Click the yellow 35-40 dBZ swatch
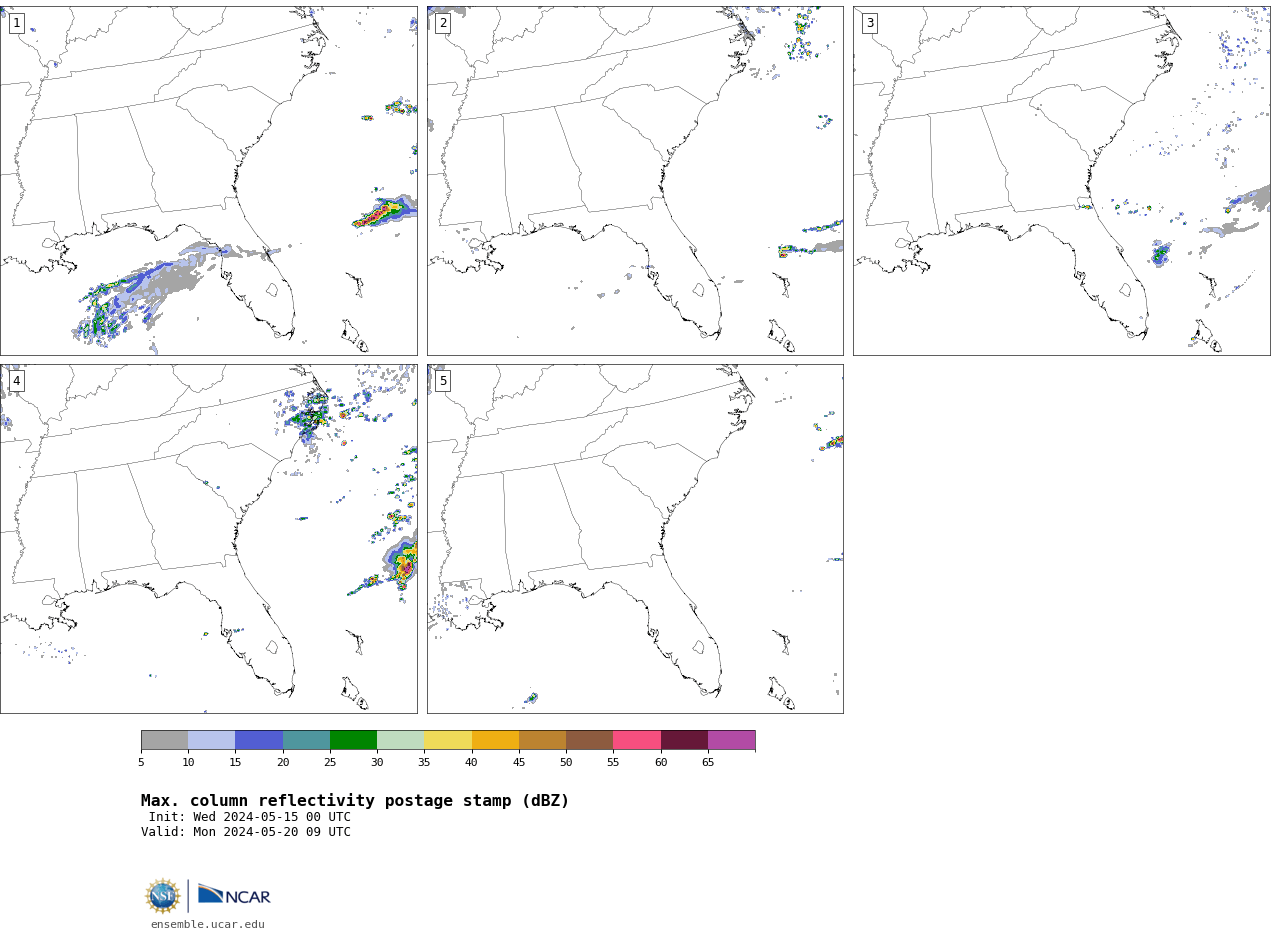1280x936 pixels. (x=448, y=740)
